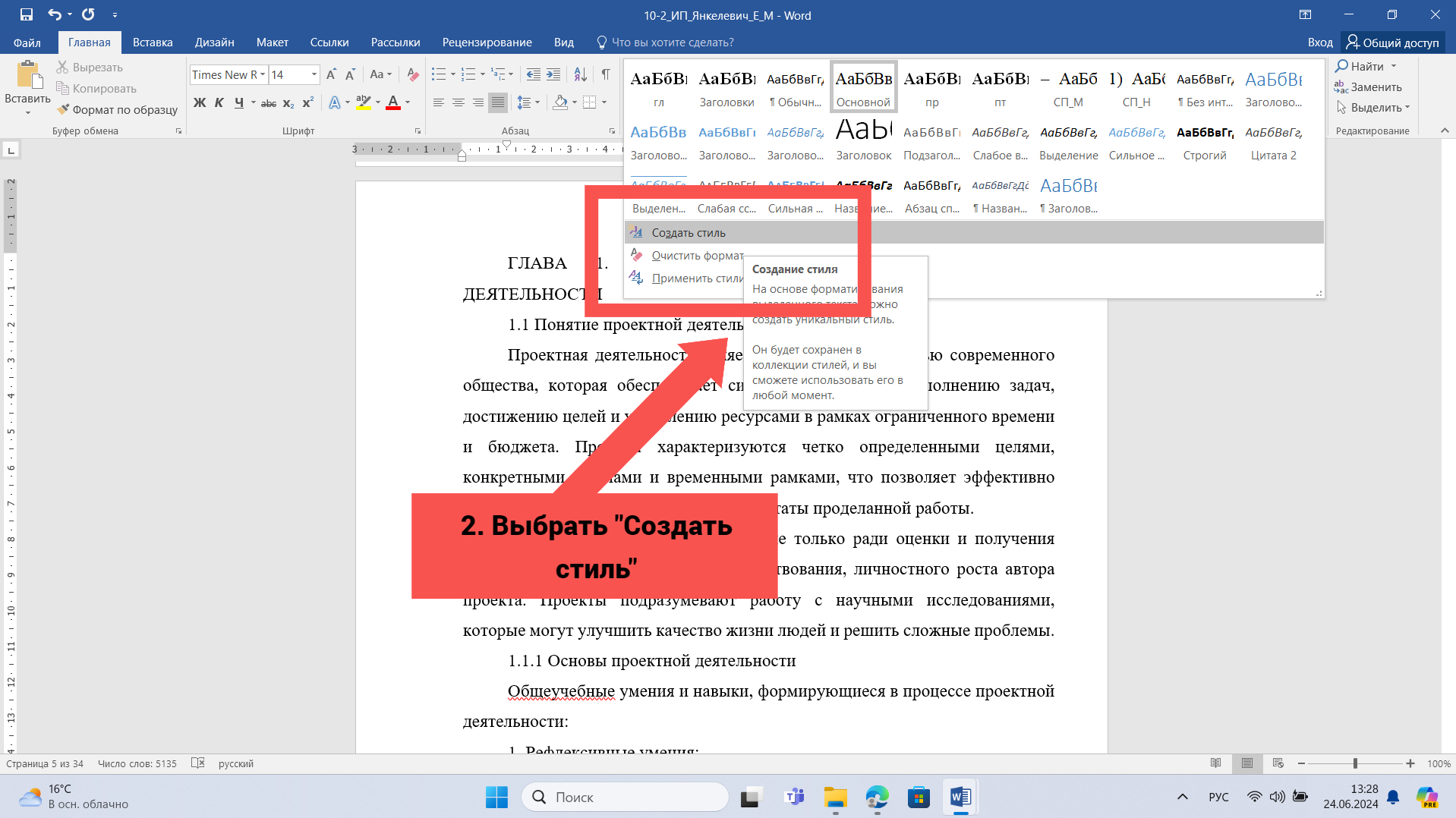Expand the underline style dropdown arrow
This screenshot has width=1456, height=818.
pos(253,102)
